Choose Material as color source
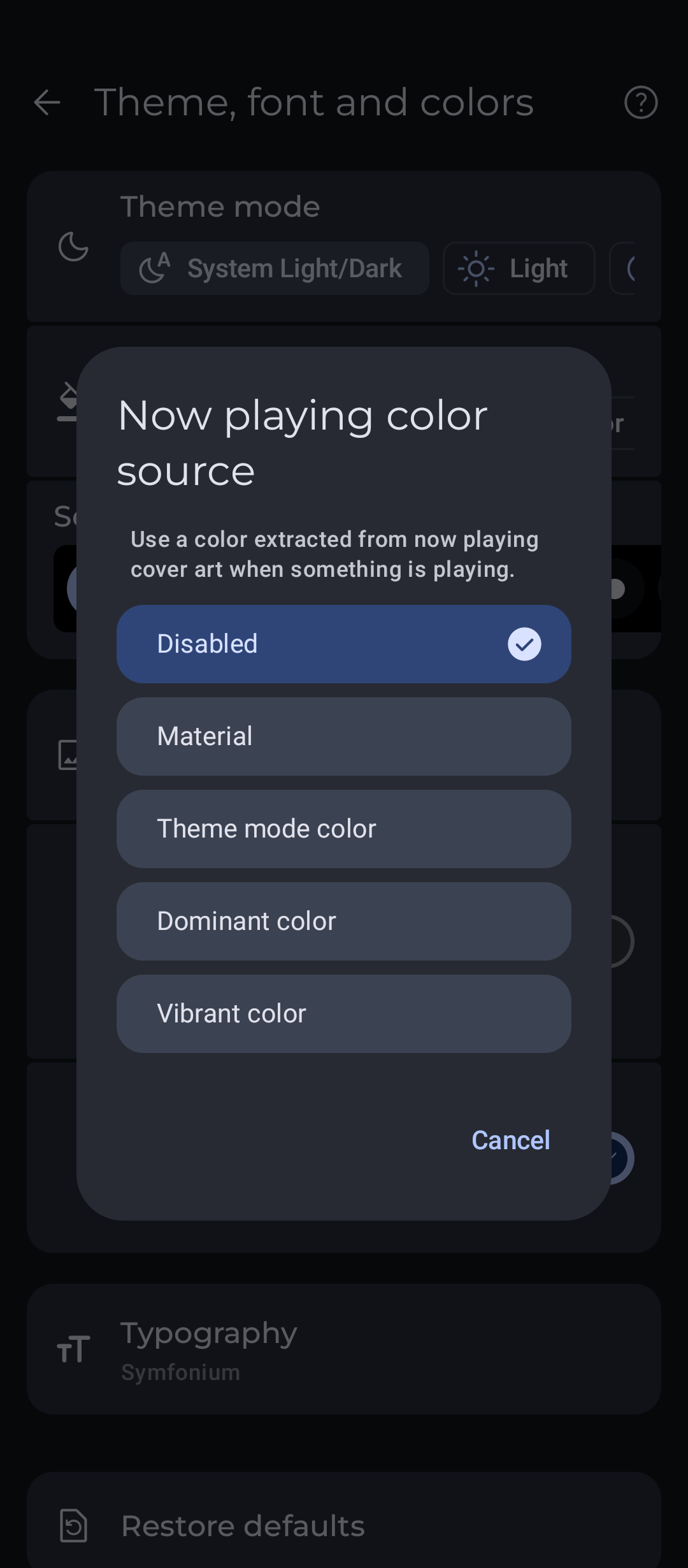The image size is (688, 1568). point(343,736)
